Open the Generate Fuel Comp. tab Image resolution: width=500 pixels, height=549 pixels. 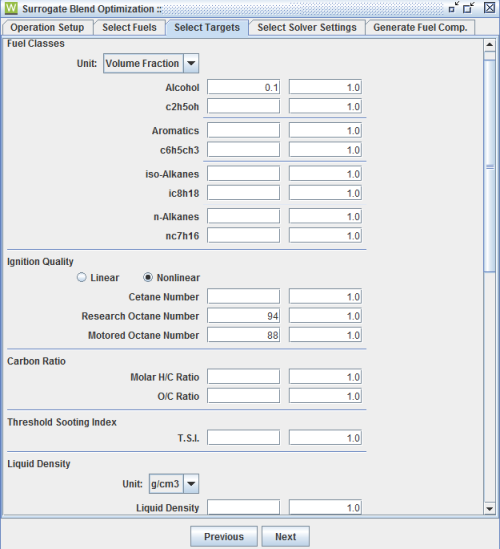(x=420, y=27)
